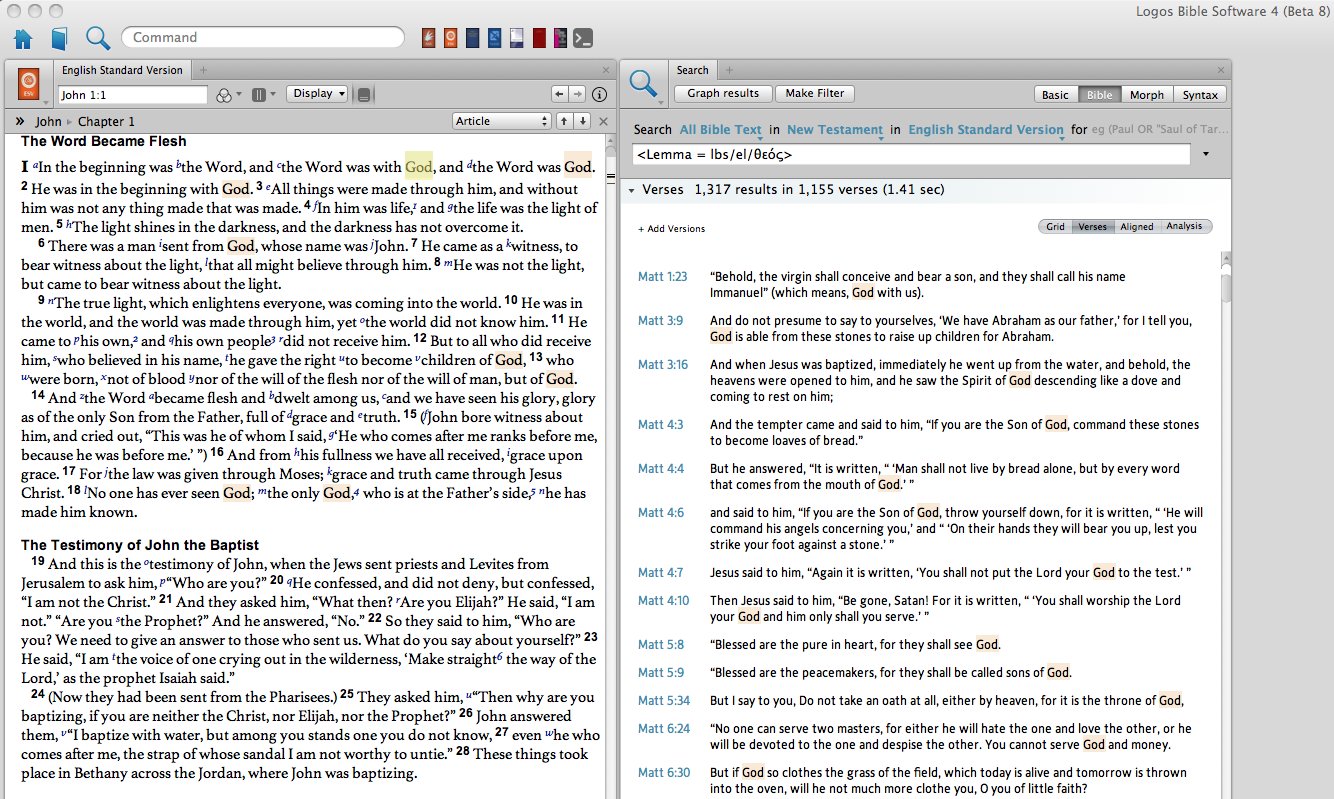Open the orange ESV shortcut in top toolbar

(x=451, y=38)
